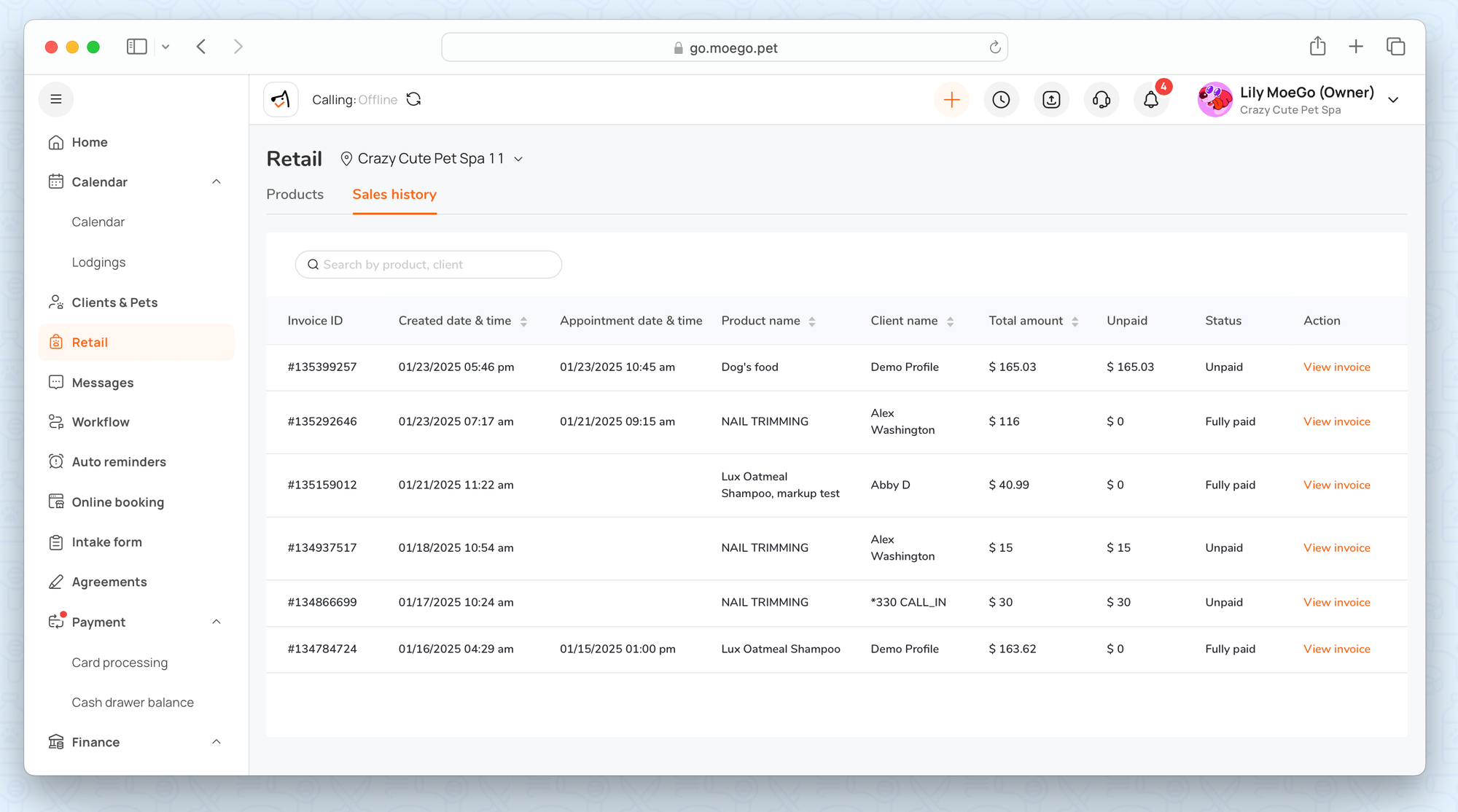Screen dimensions: 1458x812
Task: Sort by Created date & time
Action: (523, 321)
